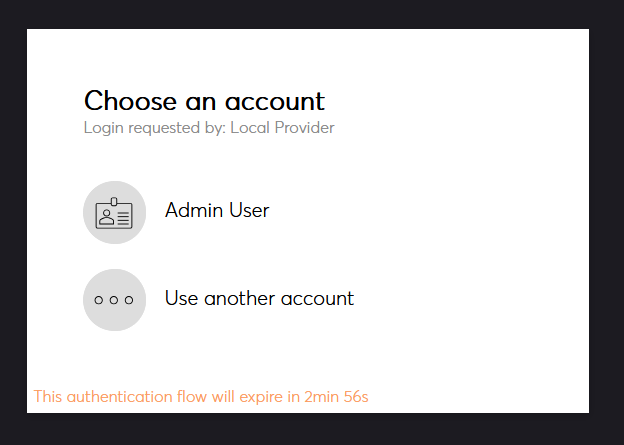Click the rightmost dot of the ellipsis icon
Screen dimensions: 624x445
(129, 300)
